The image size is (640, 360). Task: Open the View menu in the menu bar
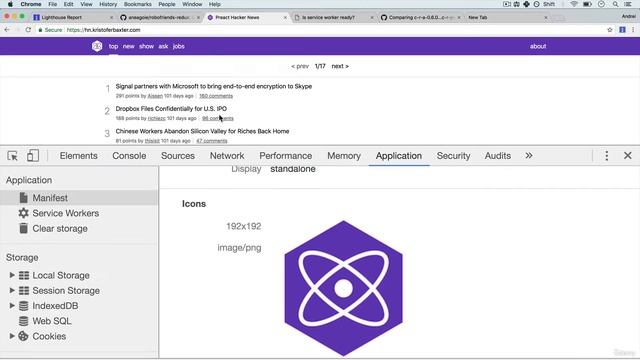(x=86, y=4)
